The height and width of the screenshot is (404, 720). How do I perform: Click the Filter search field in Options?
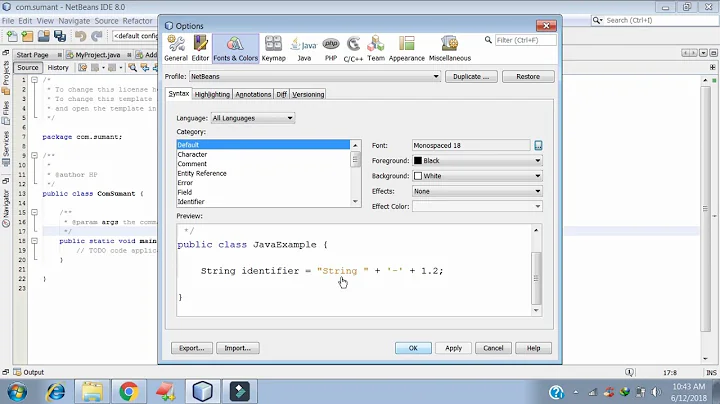(525, 40)
